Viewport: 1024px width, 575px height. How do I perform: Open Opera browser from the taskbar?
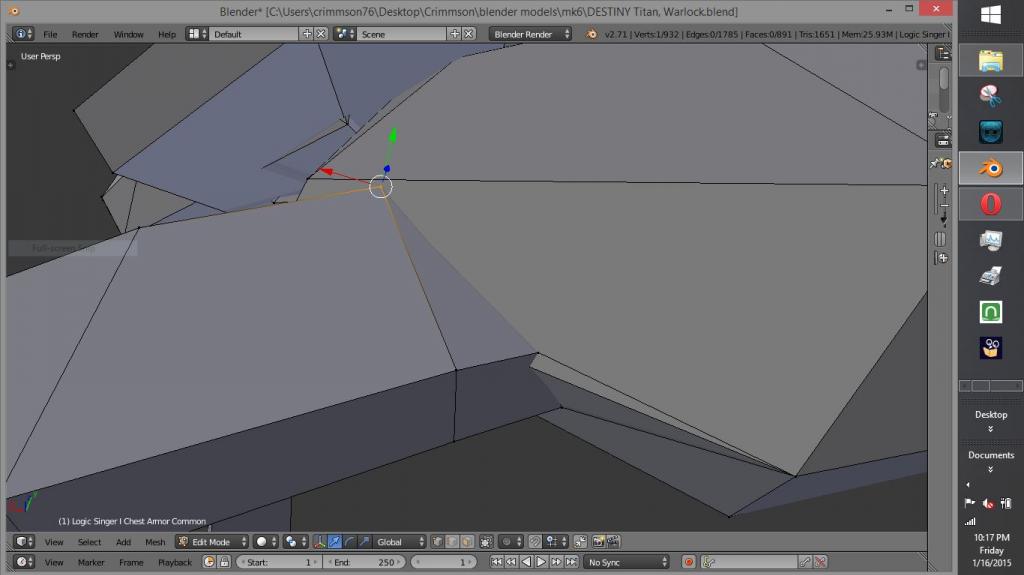click(x=991, y=204)
